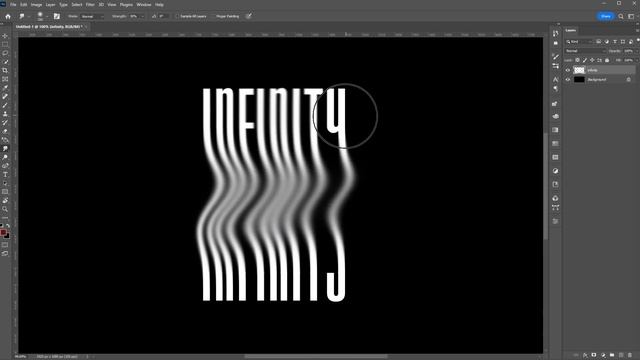
Task: Toggle lock position
Action: coord(592,60)
